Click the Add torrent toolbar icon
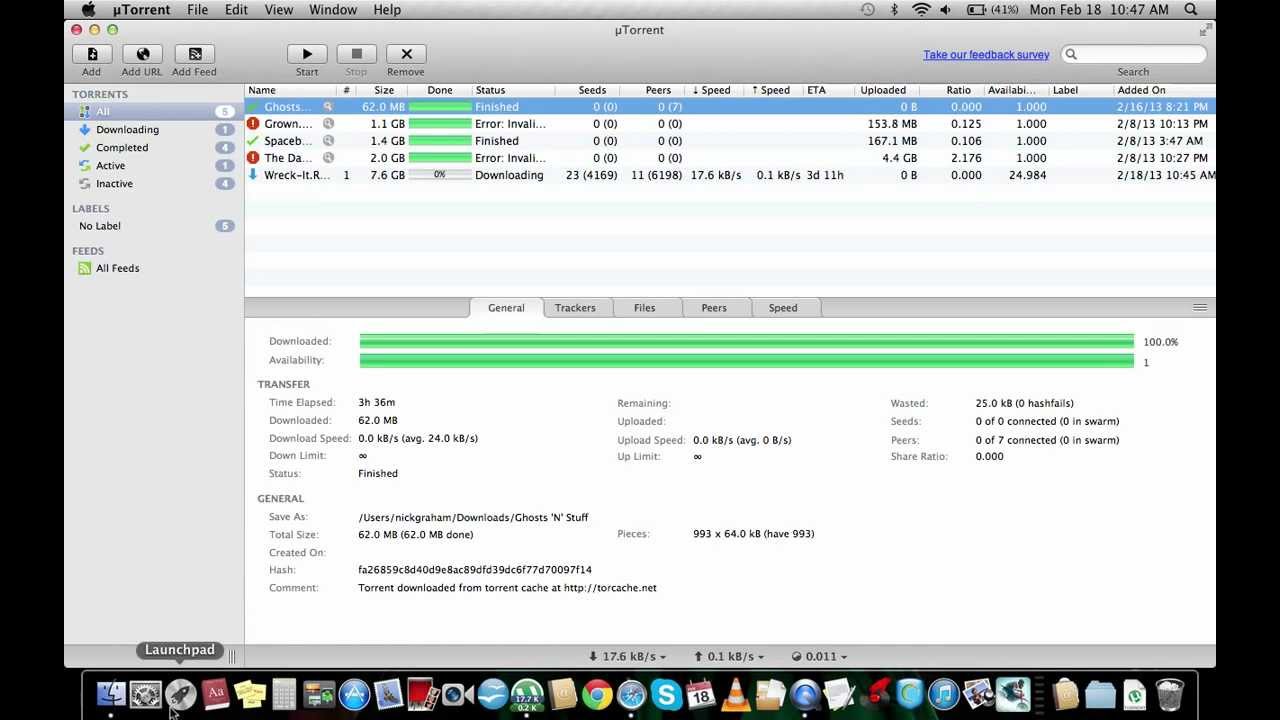The image size is (1280, 720). [x=92, y=54]
